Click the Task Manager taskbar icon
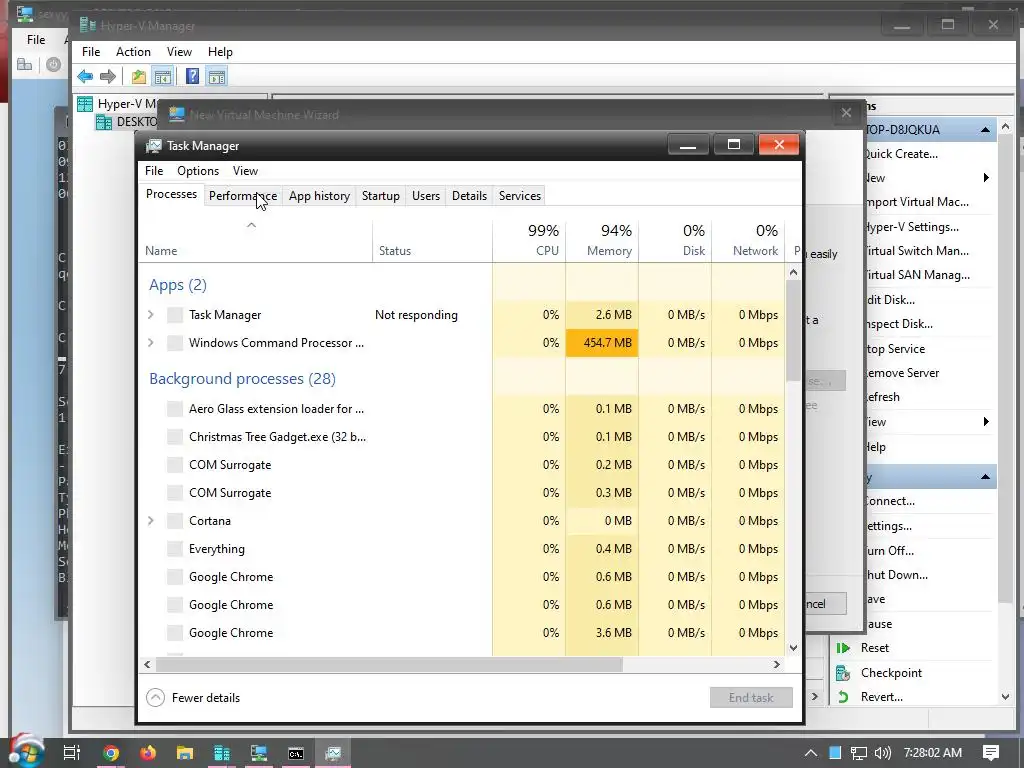The image size is (1024, 768). [333, 753]
